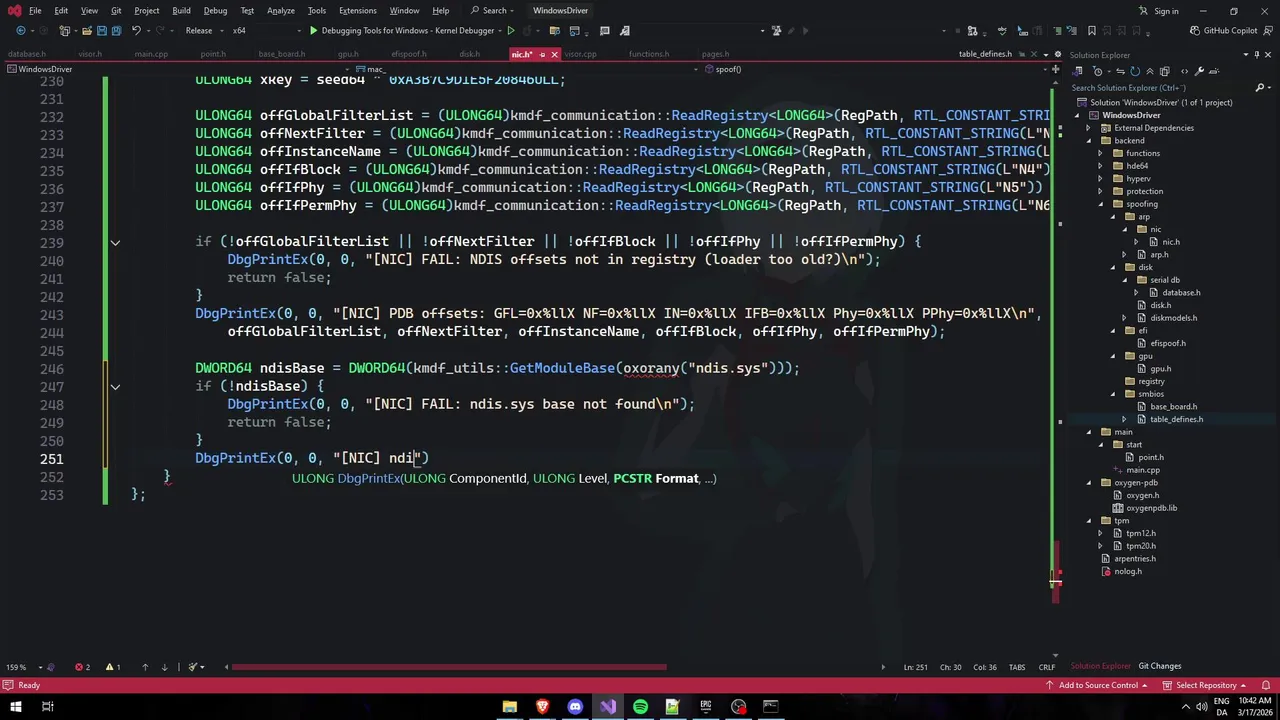The image size is (1280, 720).
Task: Open the Epic Games taskbar icon
Action: click(706, 707)
